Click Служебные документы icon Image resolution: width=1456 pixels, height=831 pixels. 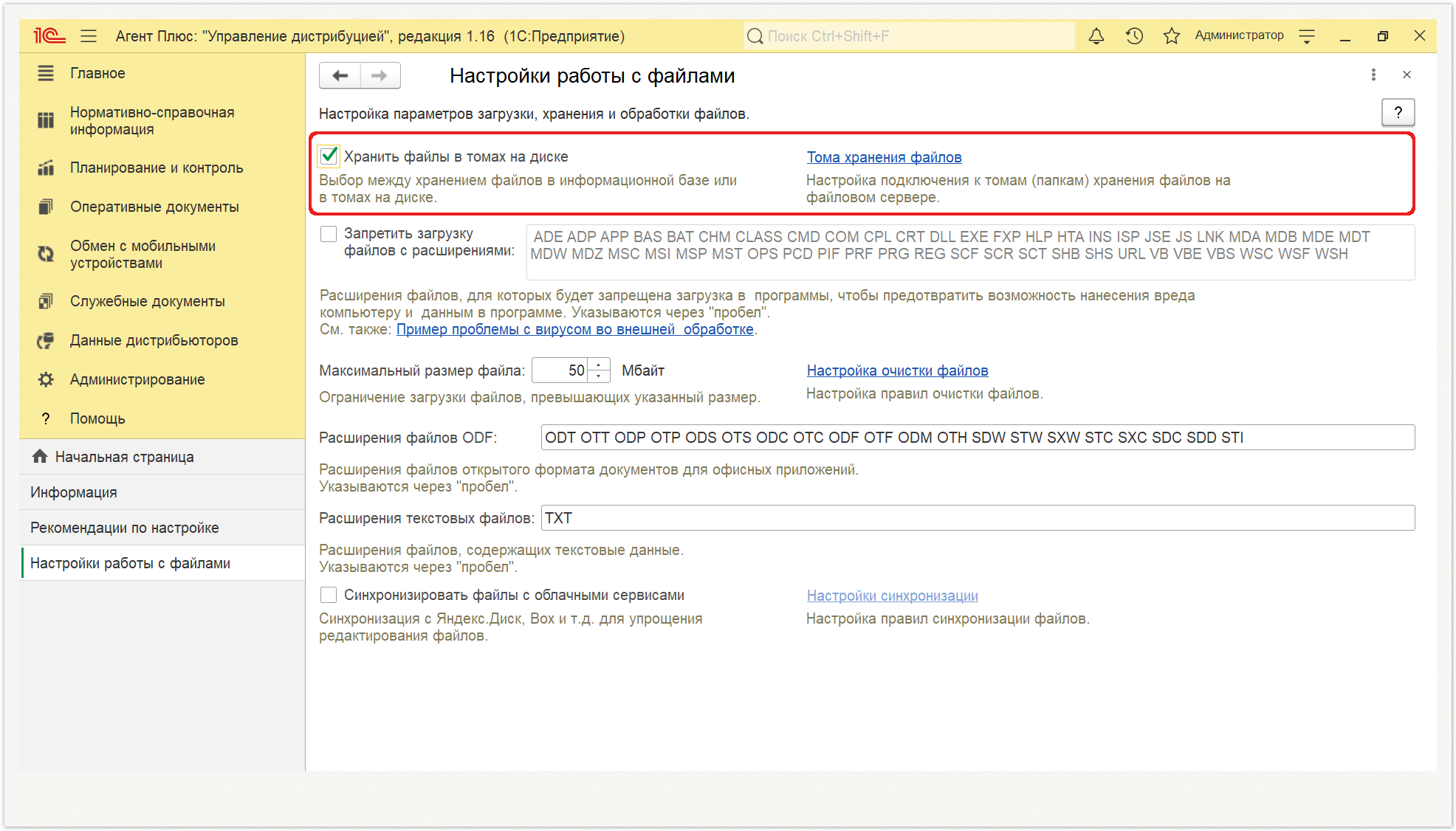tap(46, 301)
